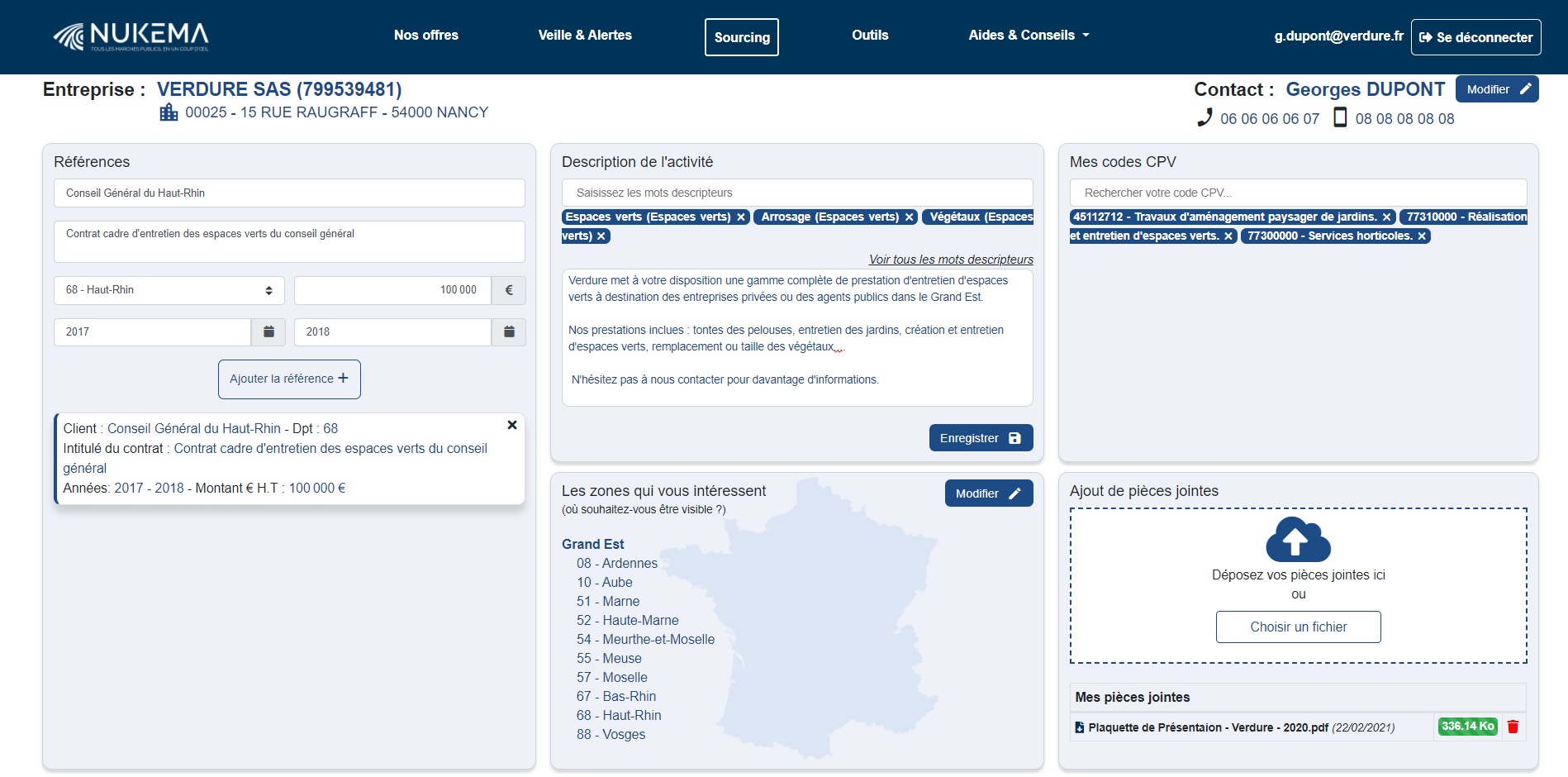Click the company building icon
This screenshot has height=777, width=1568.
pos(169,112)
